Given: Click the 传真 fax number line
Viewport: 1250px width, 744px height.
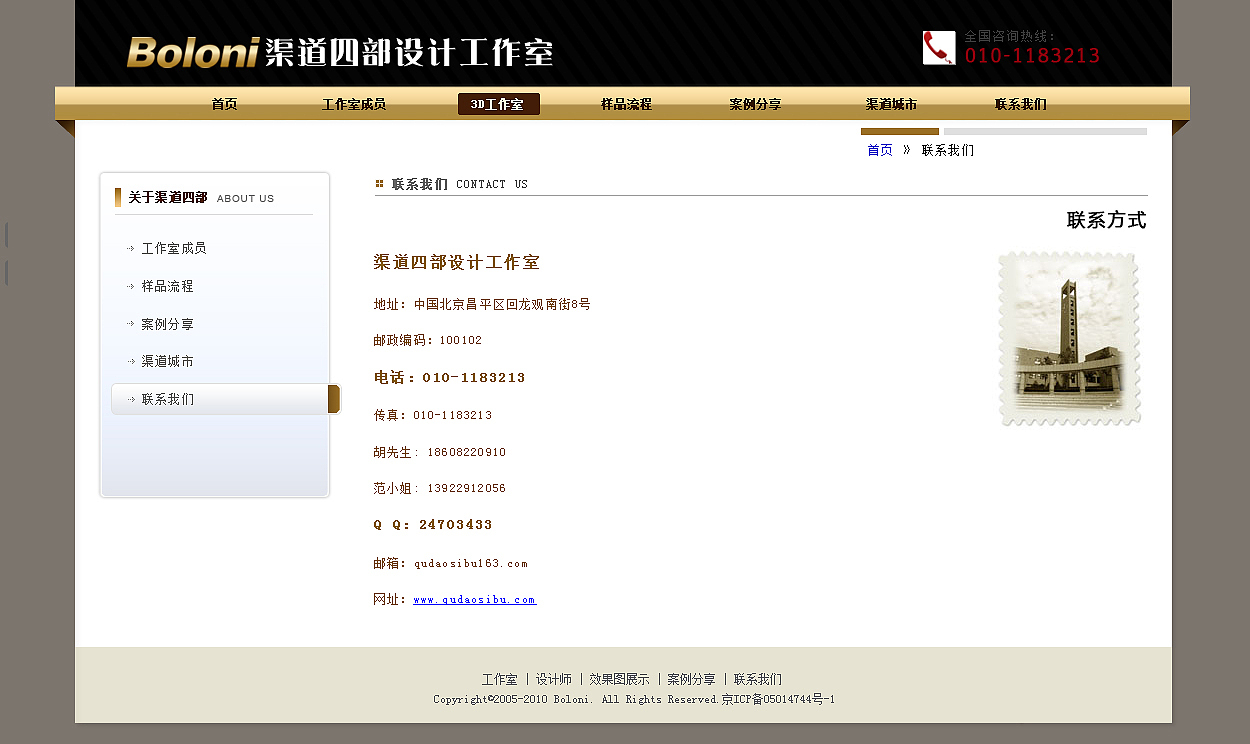Looking at the screenshot, I should tap(433, 415).
